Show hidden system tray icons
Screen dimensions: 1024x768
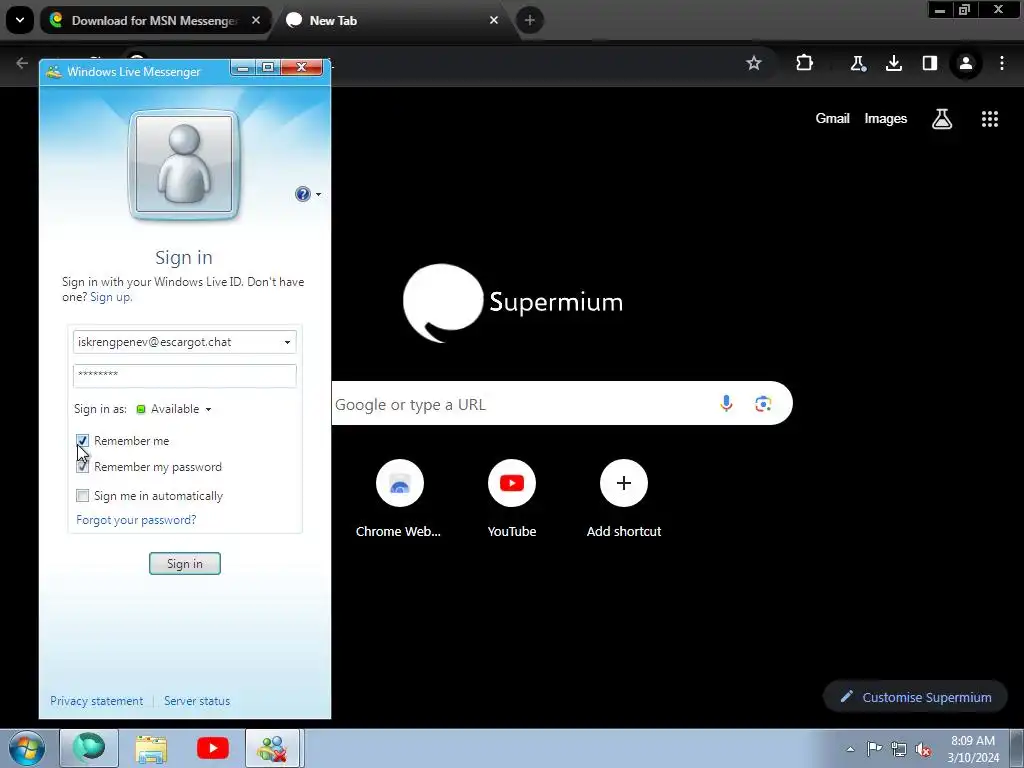(850, 749)
